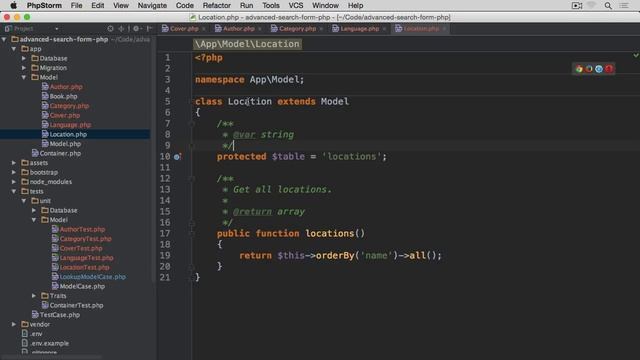Click the orderBy call on line 19
This screenshot has height=360, width=640.
point(335,256)
